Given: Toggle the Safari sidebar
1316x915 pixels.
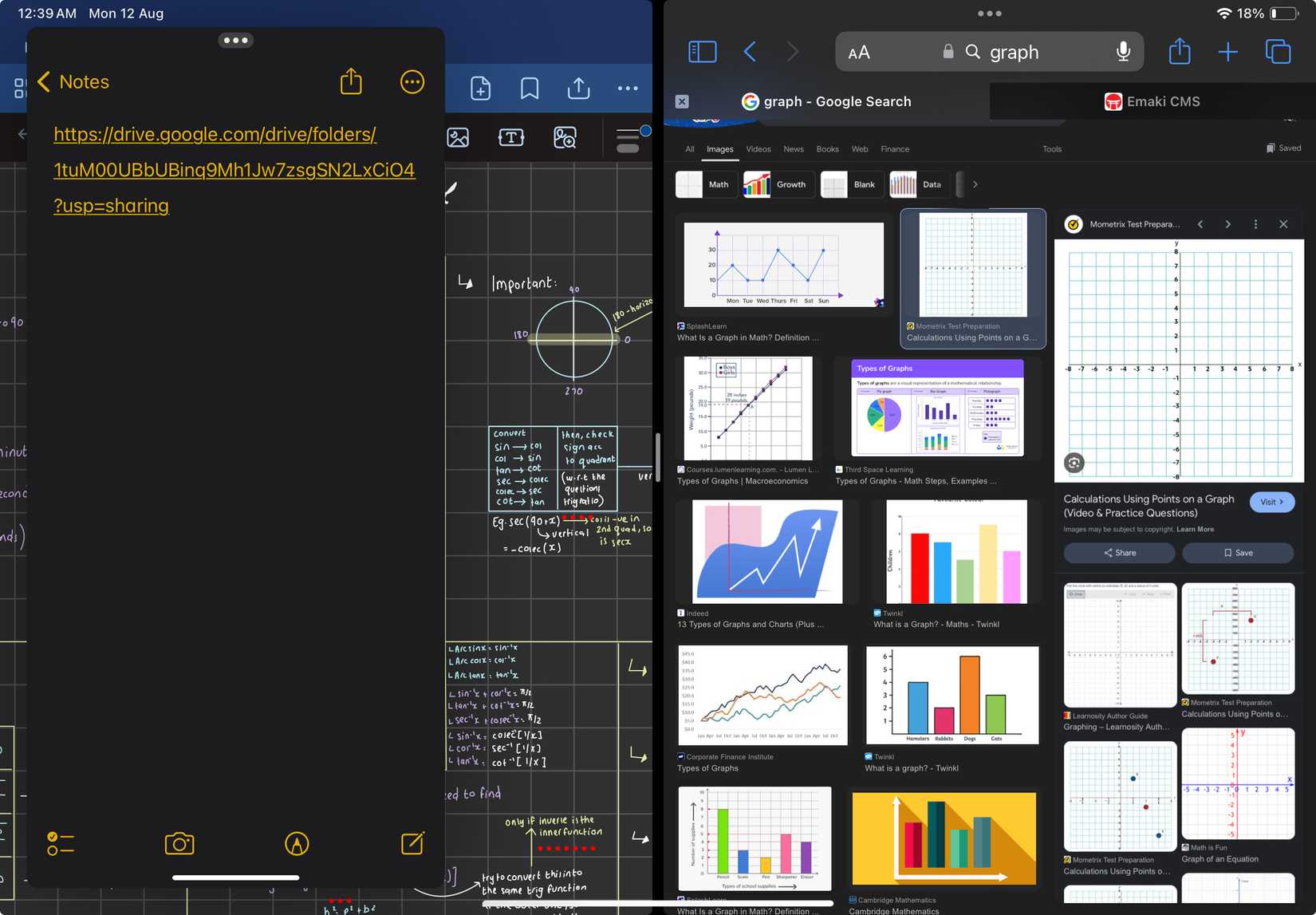Looking at the screenshot, I should (703, 52).
